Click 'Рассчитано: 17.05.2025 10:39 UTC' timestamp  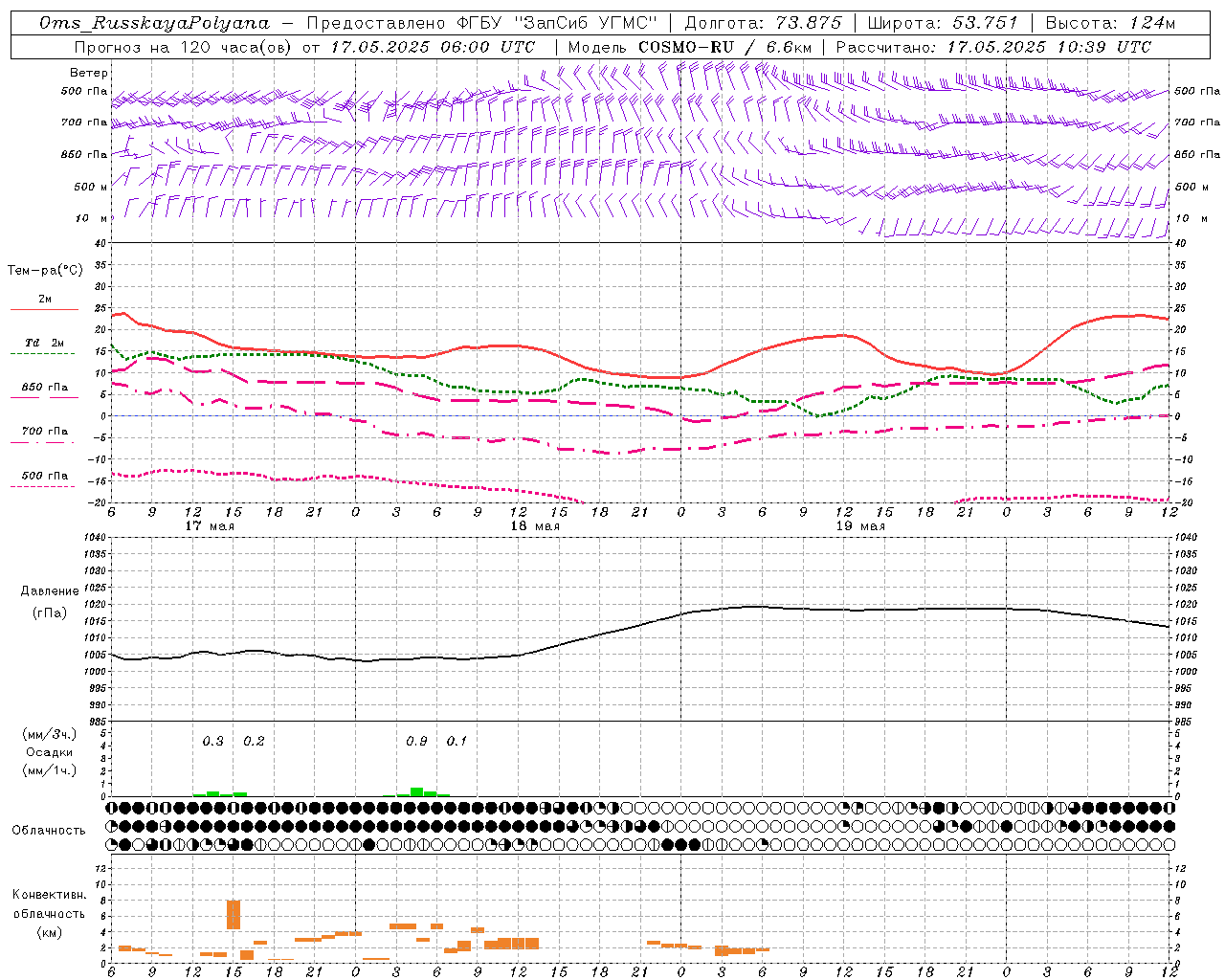pyautogui.click(x=993, y=47)
